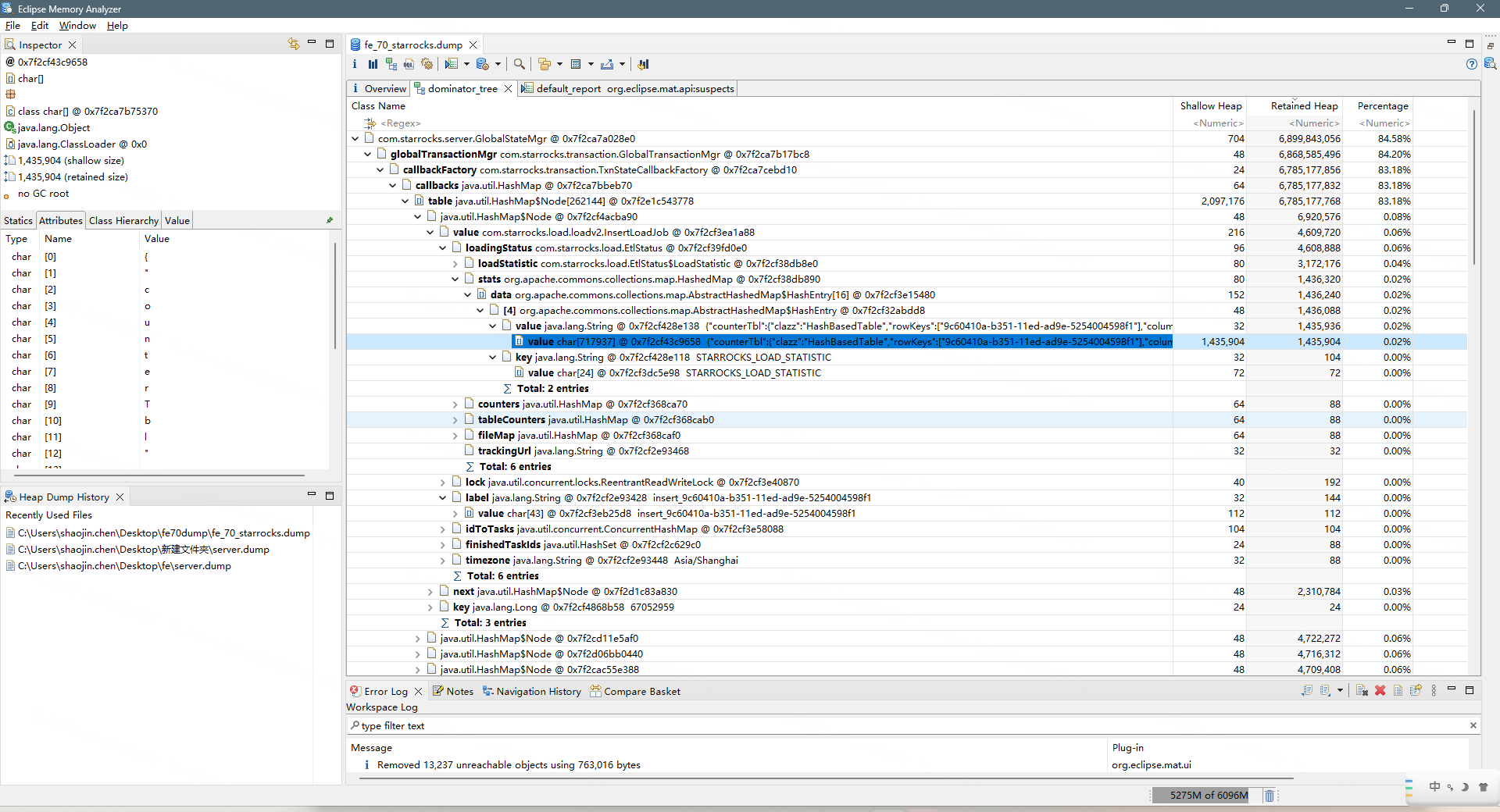Switch to the Class Hierarchy tab
Screen dimensions: 1500x812
coord(123,221)
